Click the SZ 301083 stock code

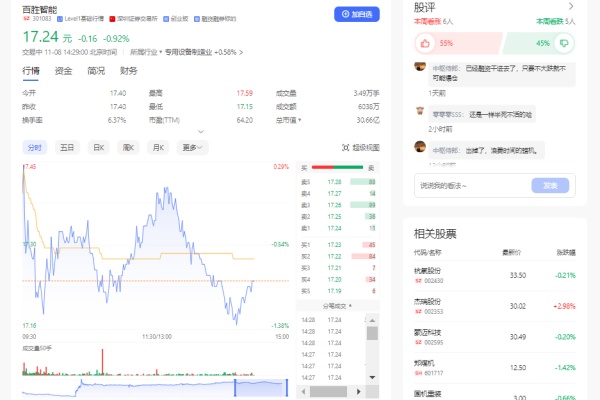click(37, 18)
